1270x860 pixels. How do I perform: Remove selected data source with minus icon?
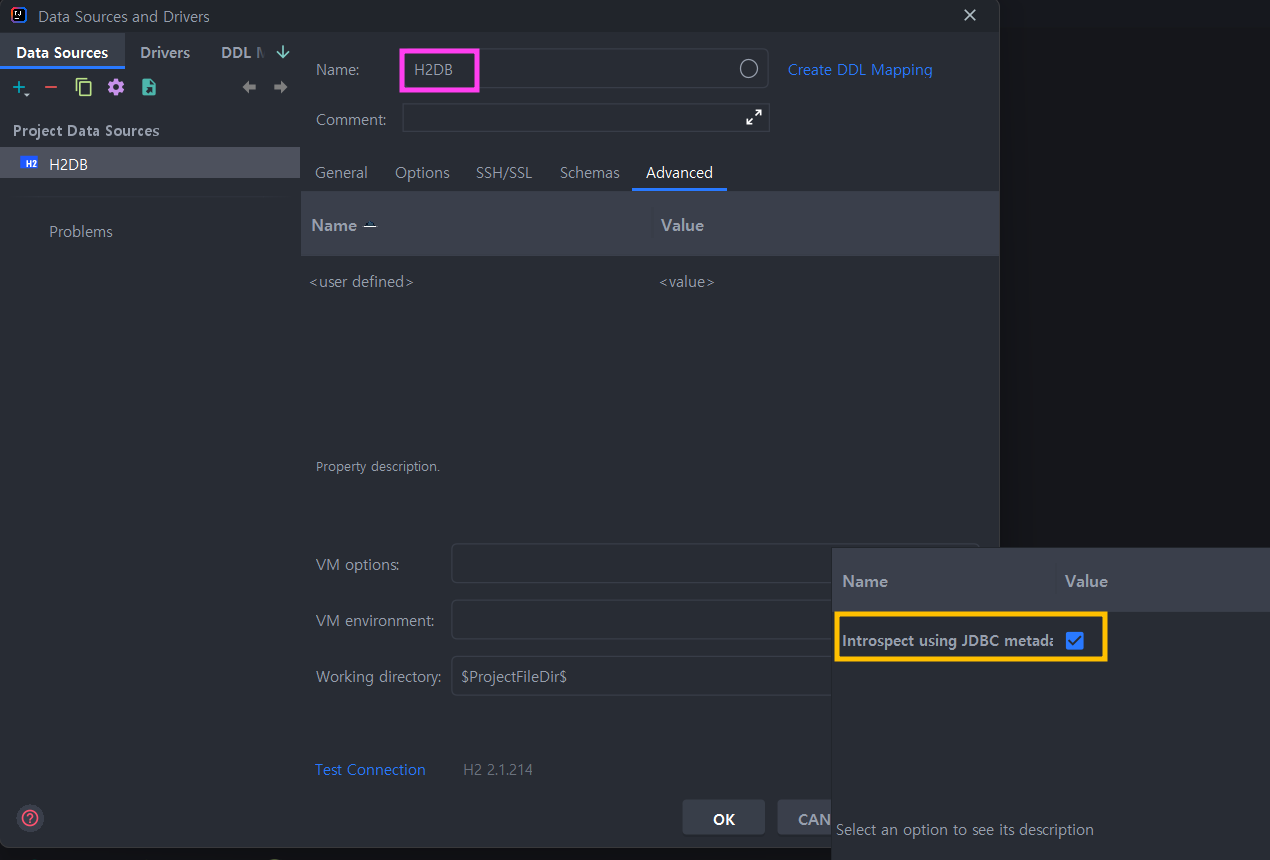coord(51,88)
